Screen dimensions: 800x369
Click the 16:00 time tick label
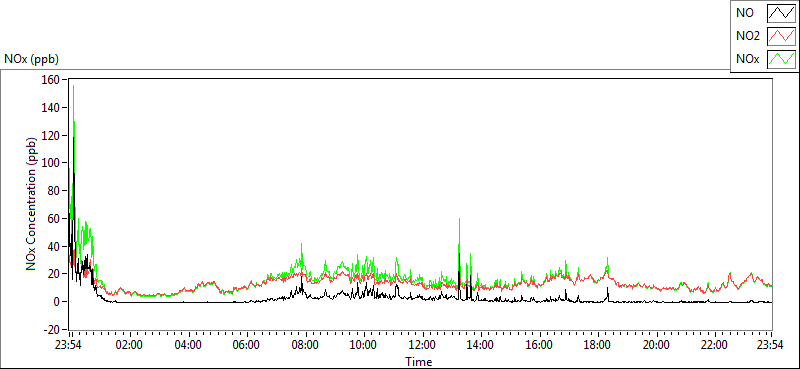click(x=538, y=344)
